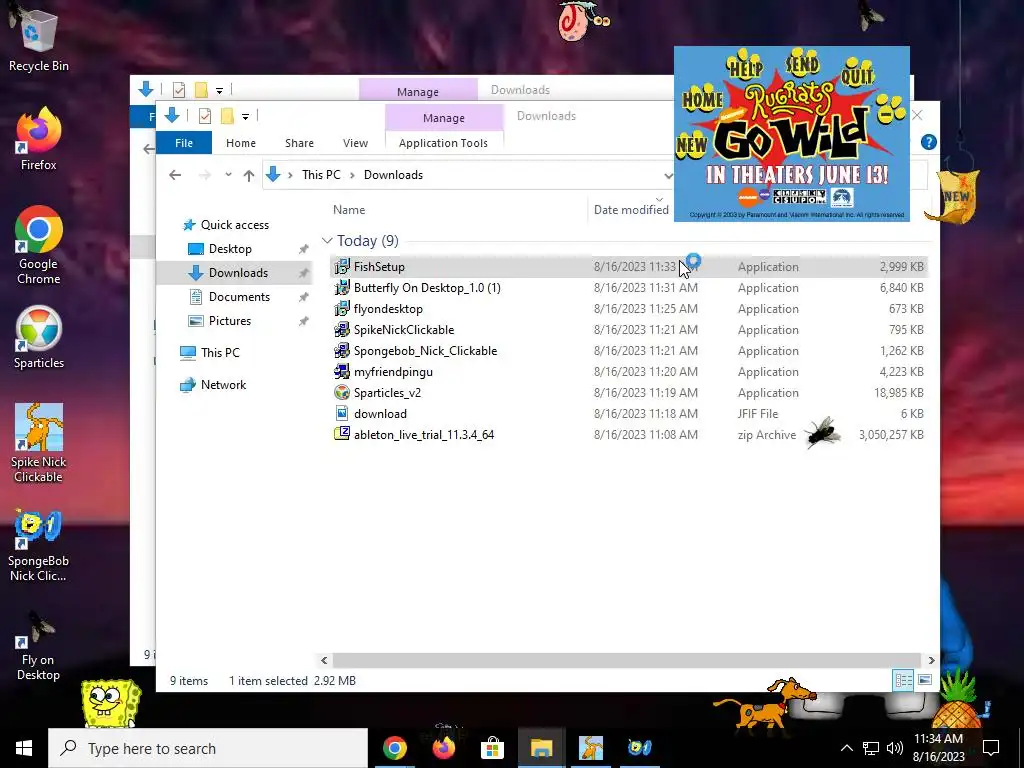Collapse the Today (9) group
The width and height of the screenshot is (1024, 768).
coord(327,241)
